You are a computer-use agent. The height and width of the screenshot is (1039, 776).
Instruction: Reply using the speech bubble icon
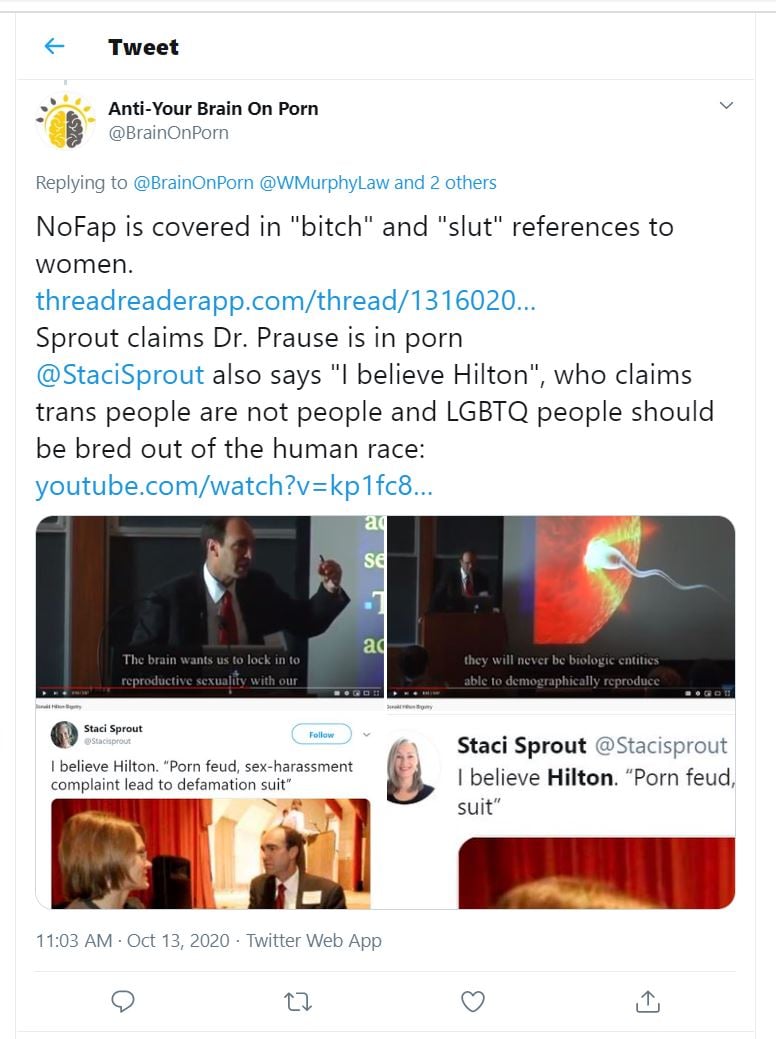tap(123, 1001)
